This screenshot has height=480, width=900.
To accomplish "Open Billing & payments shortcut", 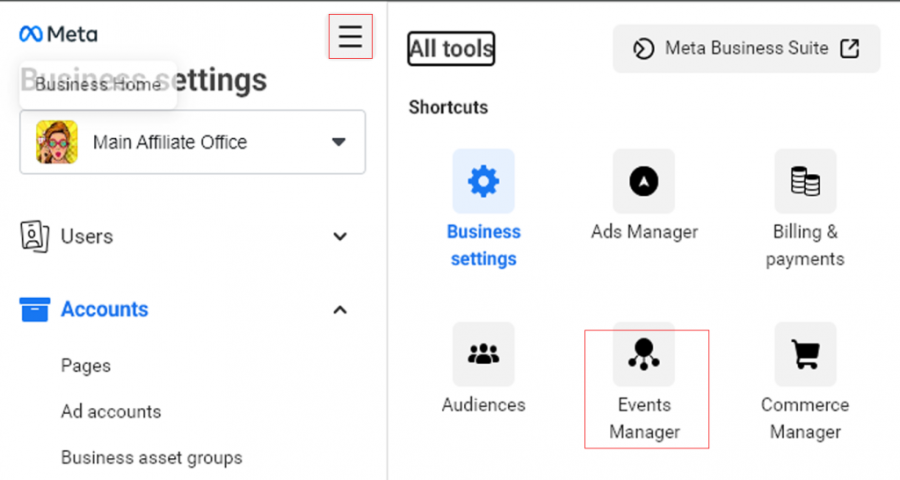I will point(805,181).
